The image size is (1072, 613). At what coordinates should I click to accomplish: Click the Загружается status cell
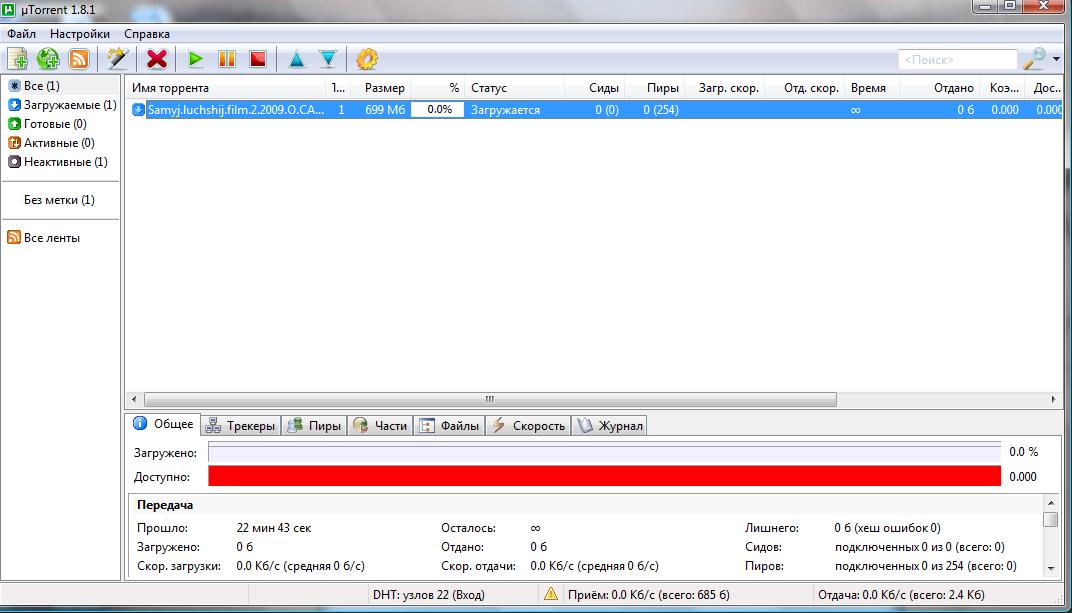(505, 109)
